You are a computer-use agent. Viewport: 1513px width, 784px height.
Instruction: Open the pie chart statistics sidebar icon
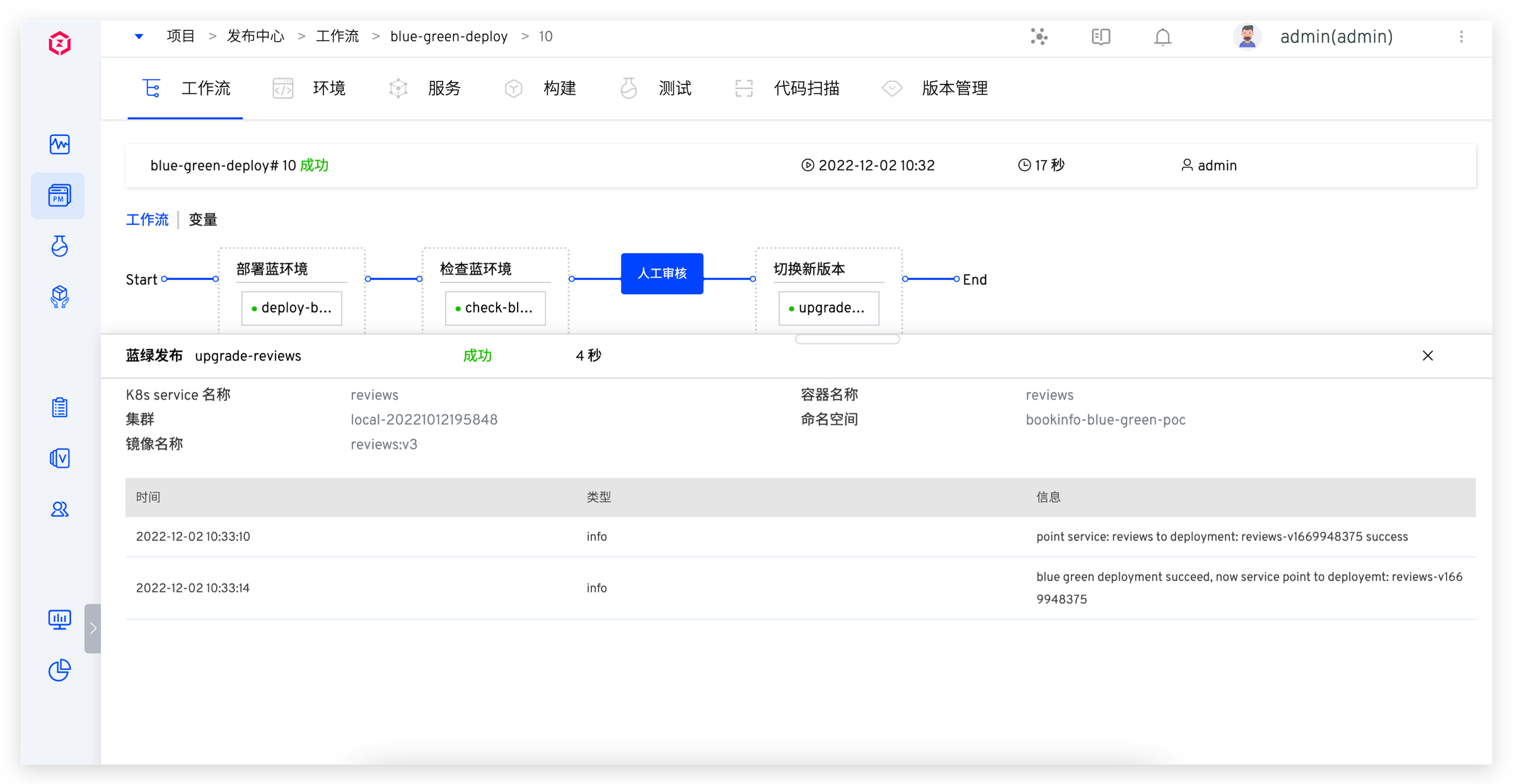pyautogui.click(x=59, y=670)
